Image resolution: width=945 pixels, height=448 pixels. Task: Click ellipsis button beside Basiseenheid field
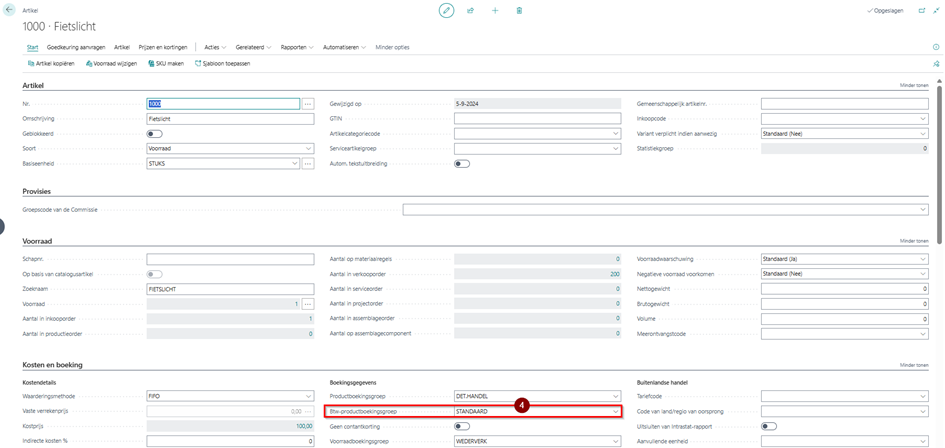(x=308, y=163)
